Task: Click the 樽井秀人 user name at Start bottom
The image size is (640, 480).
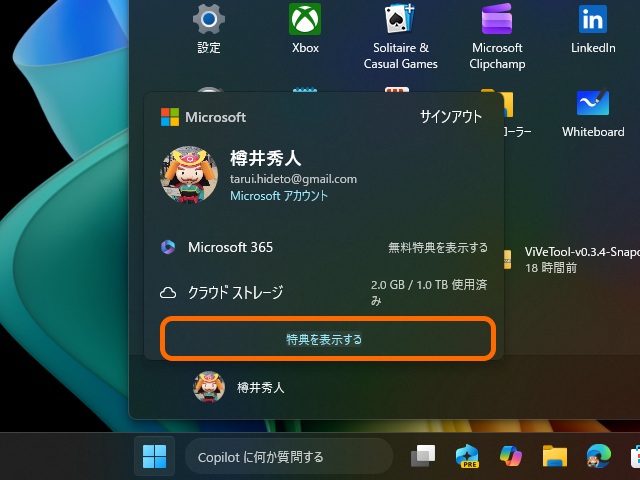Action: point(260,387)
